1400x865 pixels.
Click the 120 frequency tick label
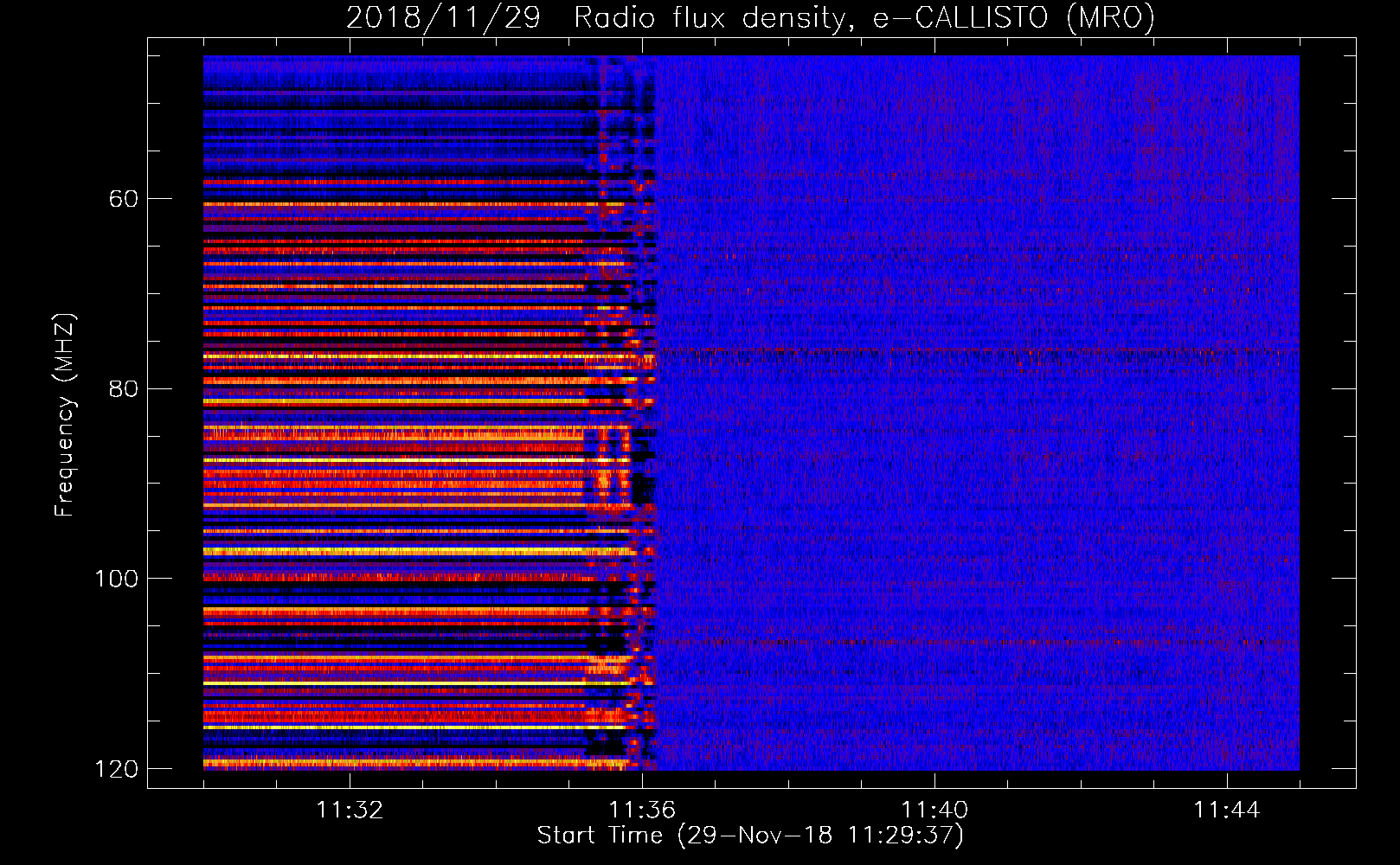pyautogui.click(x=117, y=769)
